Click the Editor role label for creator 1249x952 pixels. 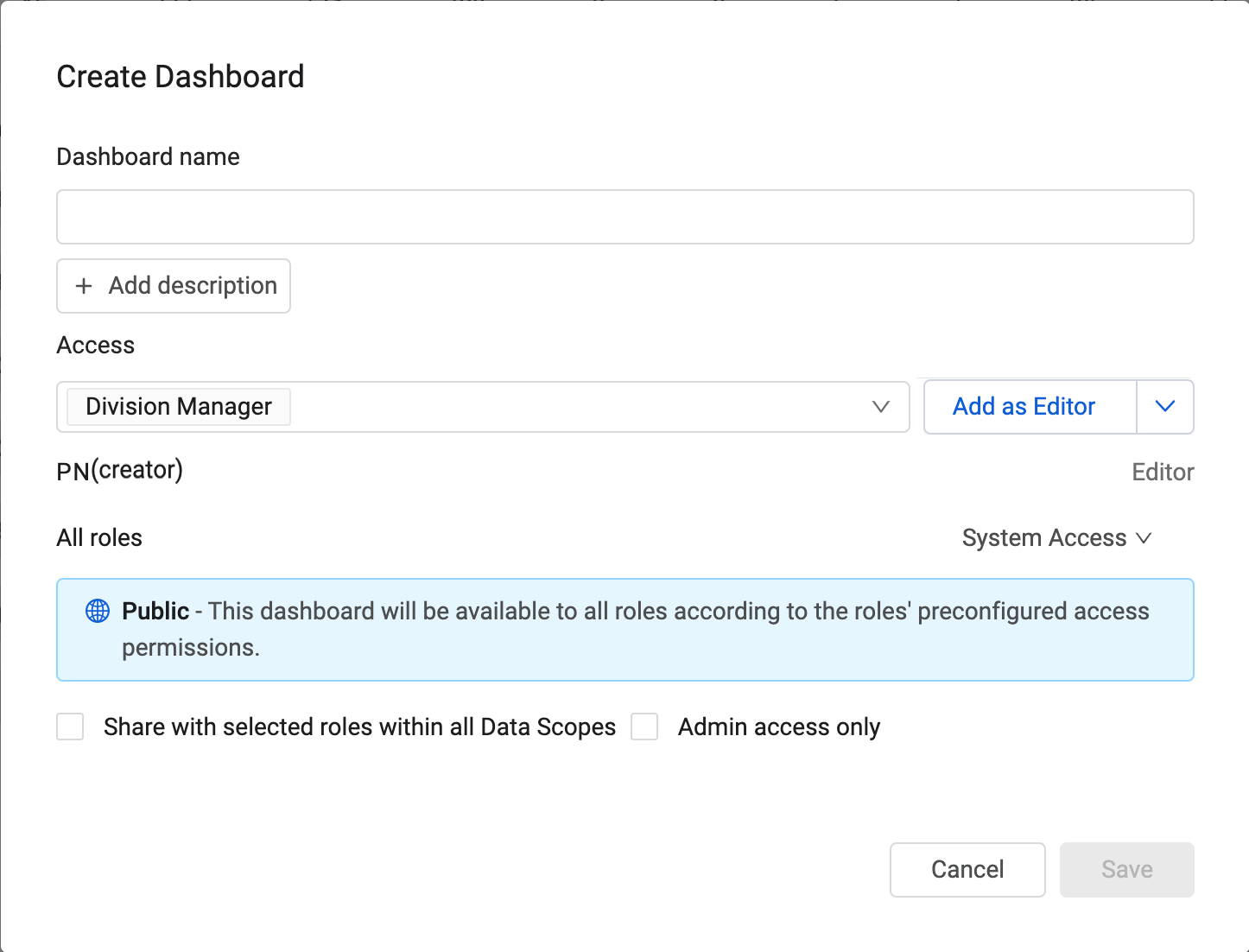[1163, 473]
